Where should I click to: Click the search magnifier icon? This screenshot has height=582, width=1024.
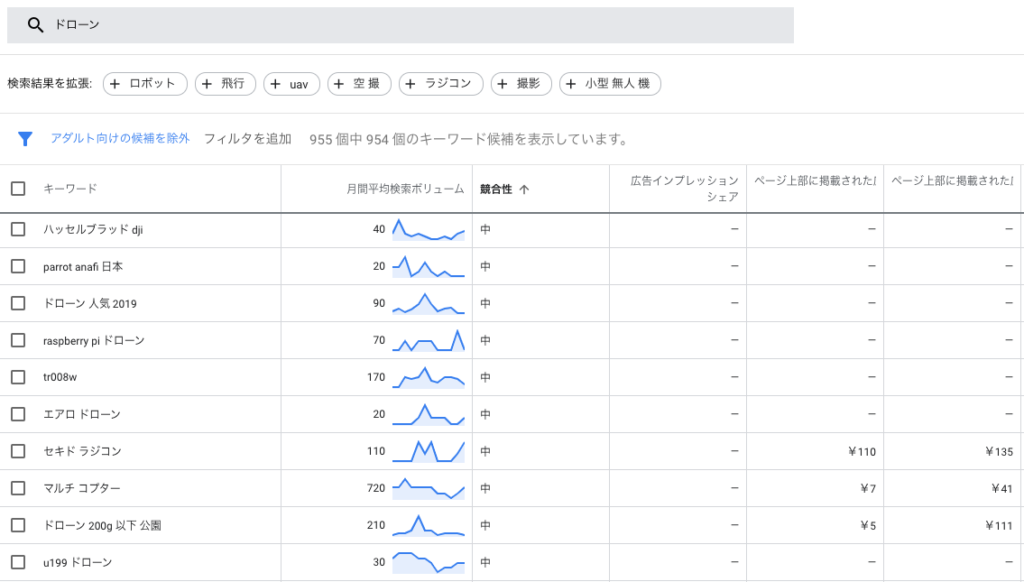coord(35,25)
